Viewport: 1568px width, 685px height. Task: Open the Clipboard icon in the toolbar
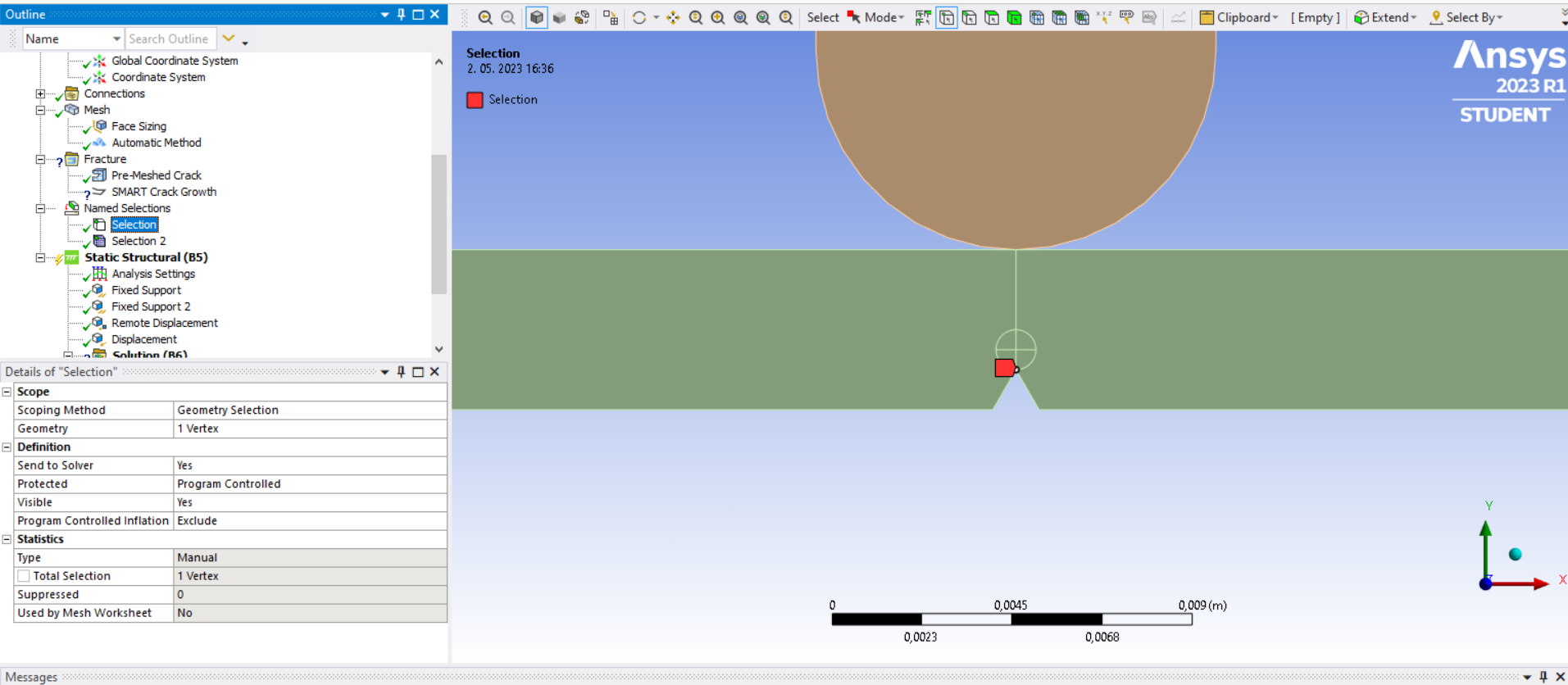pyautogui.click(x=1207, y=17)
